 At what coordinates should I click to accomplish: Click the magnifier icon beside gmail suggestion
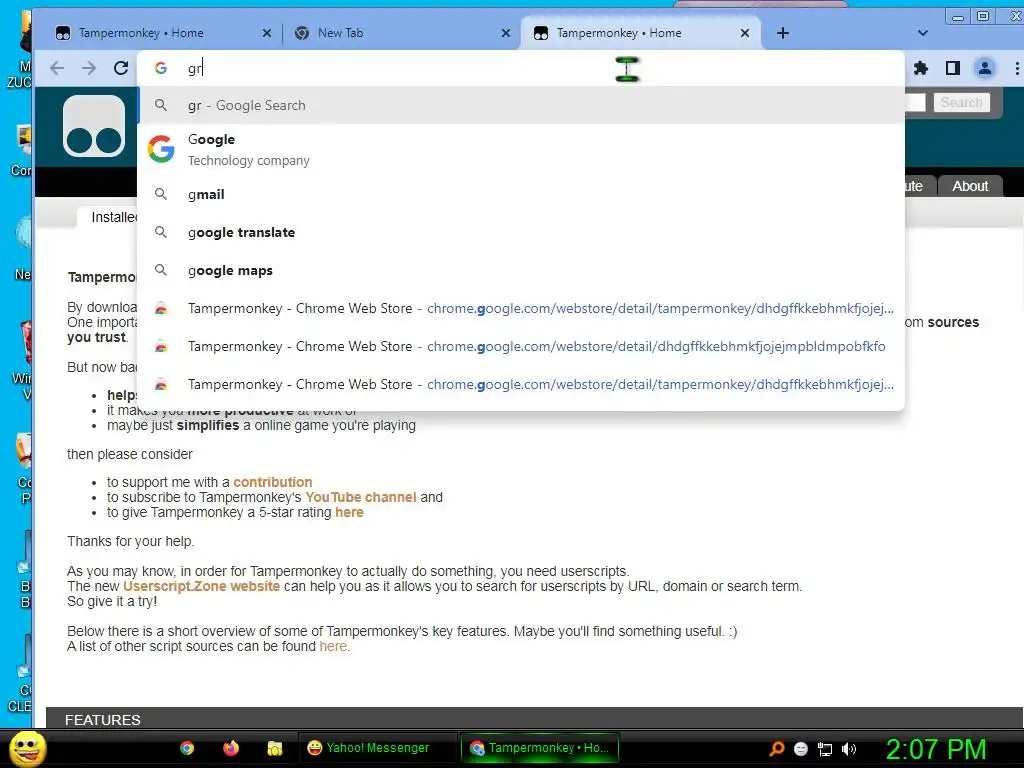point(161,194)
